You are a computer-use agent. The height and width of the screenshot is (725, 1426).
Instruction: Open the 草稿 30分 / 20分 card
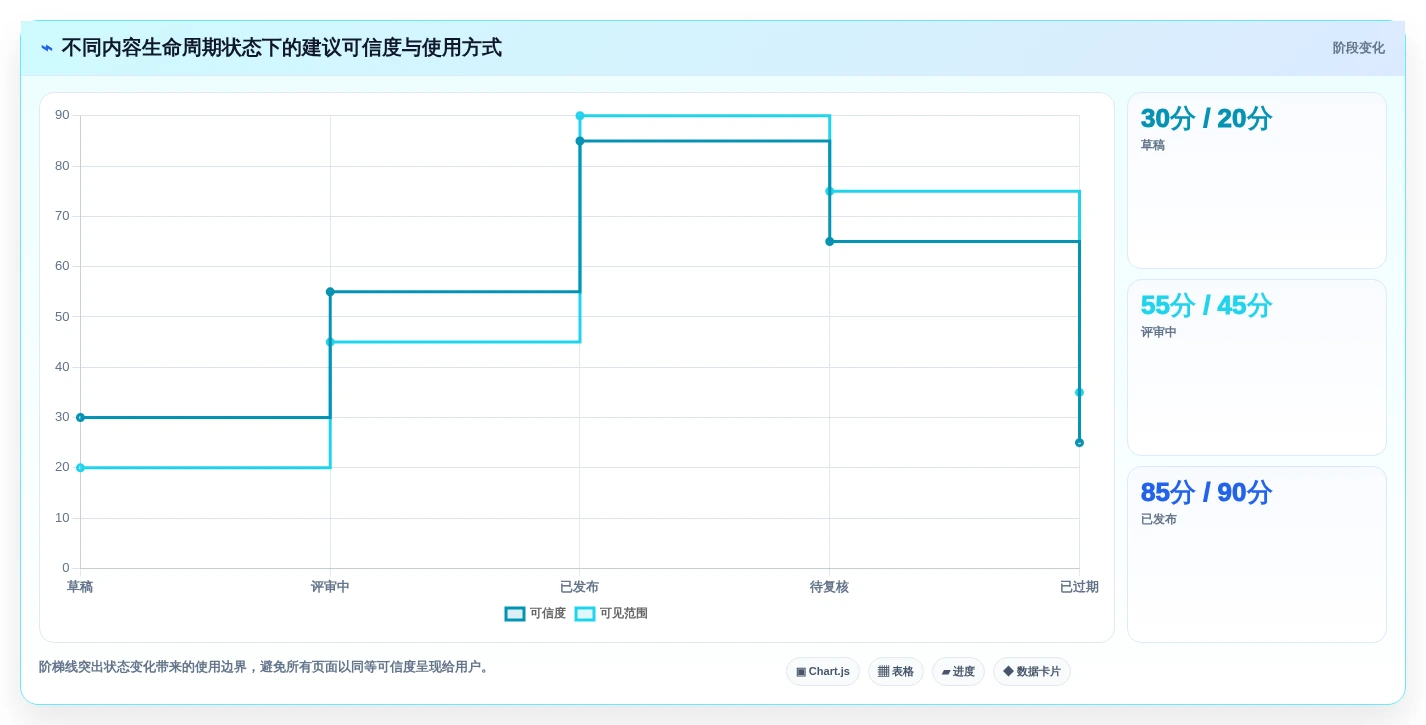pos(1257,181)
